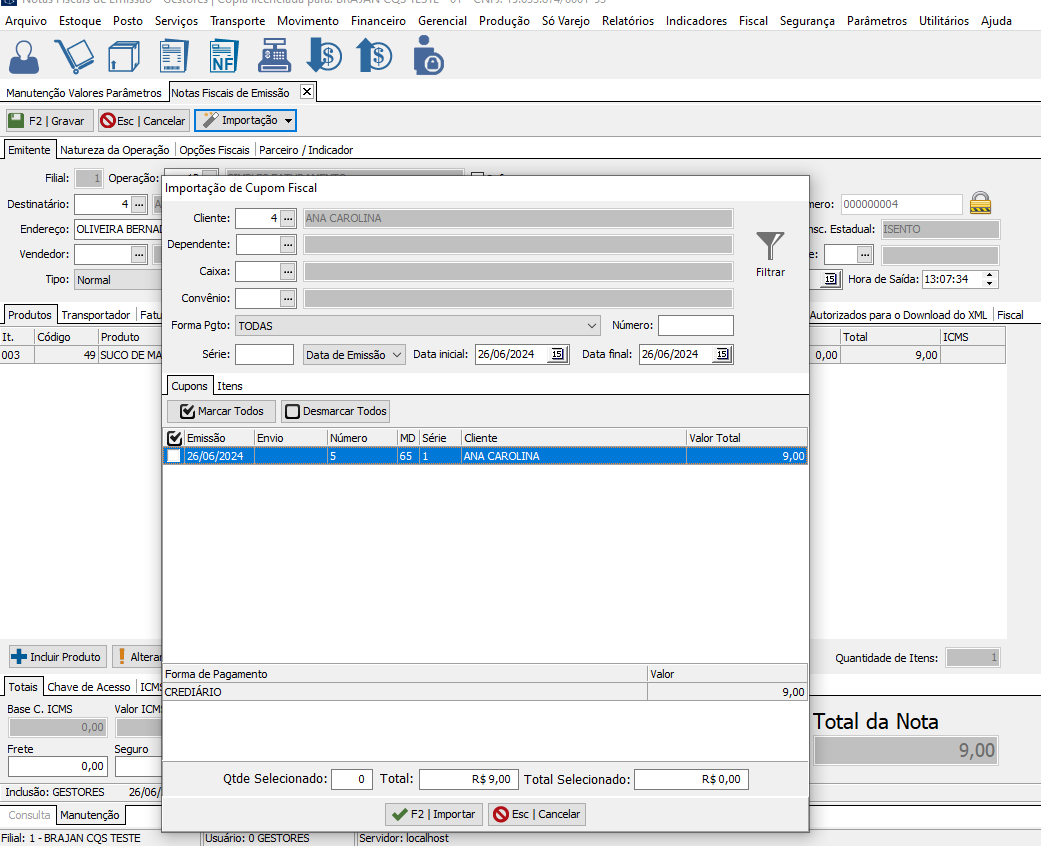
Task: Click Marcar Todos to check all coupons
Action: pyautogui.click(x=221, y=411)
